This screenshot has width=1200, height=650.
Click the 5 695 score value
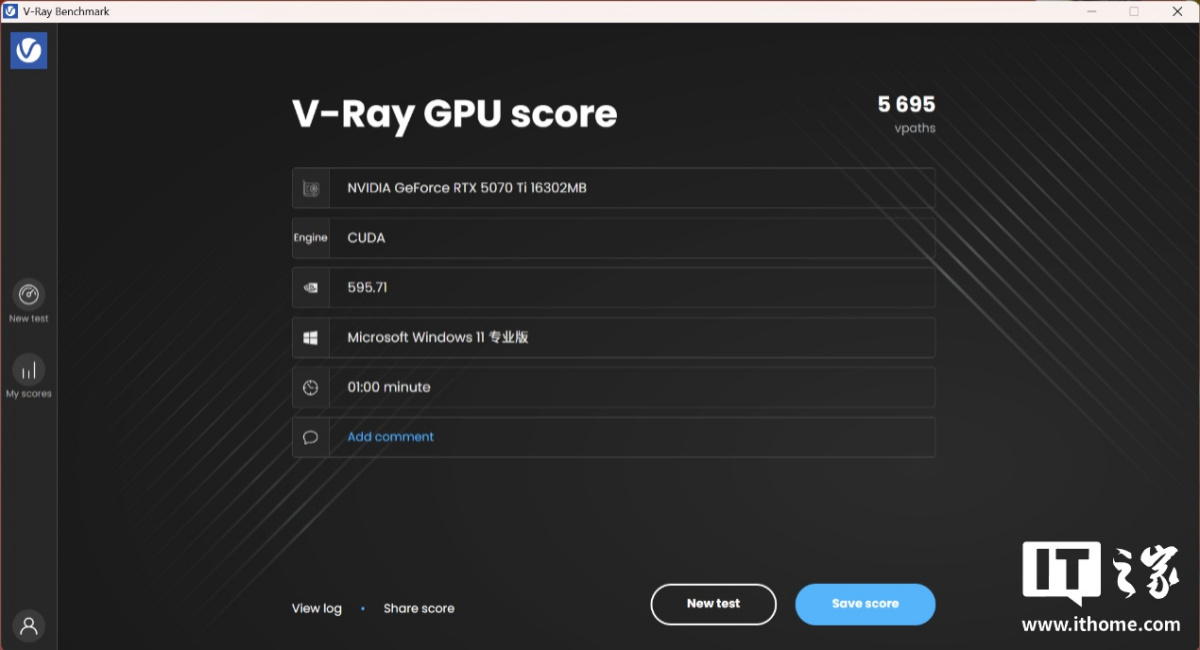pyautogui.click(x=907, y=104)
